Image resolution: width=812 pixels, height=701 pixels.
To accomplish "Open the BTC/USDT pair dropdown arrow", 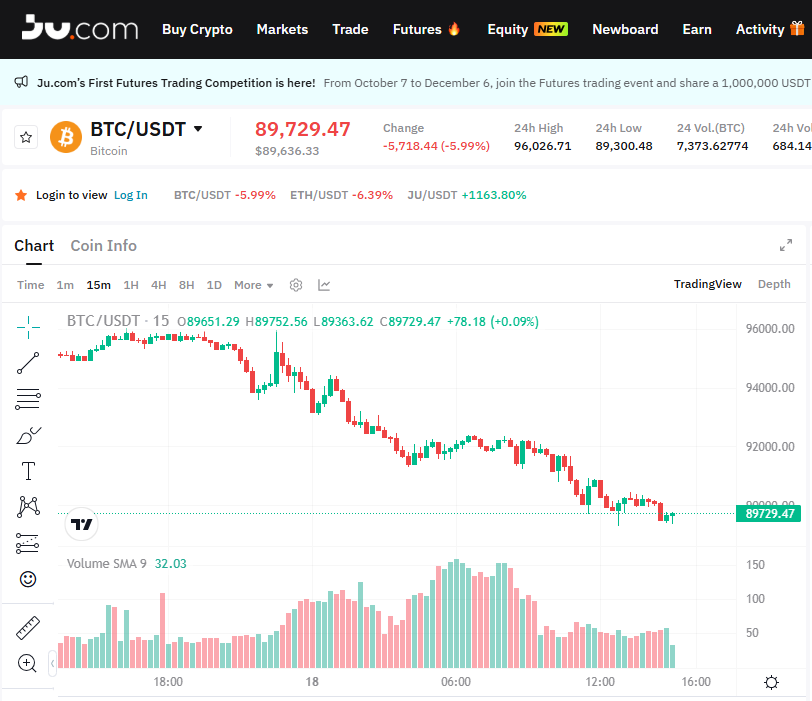I will pos(198,128).
